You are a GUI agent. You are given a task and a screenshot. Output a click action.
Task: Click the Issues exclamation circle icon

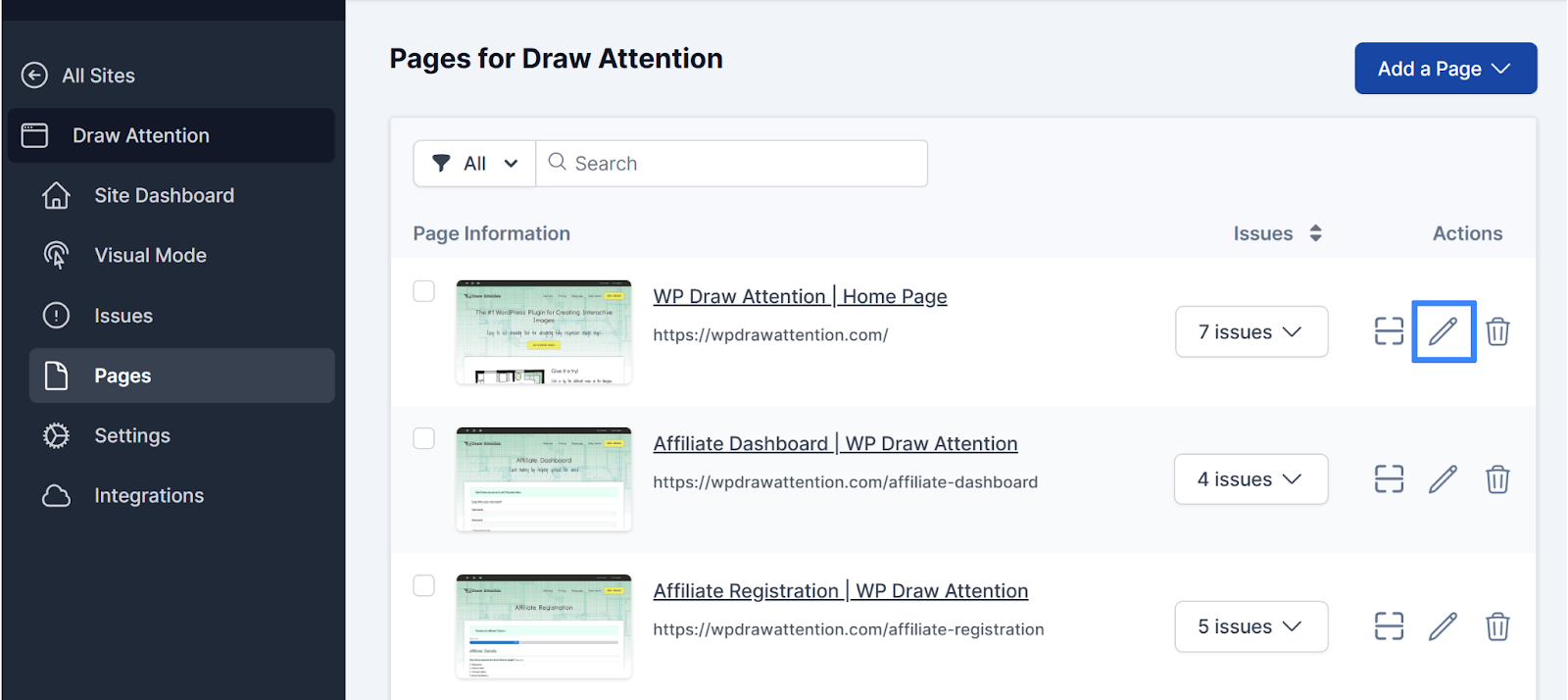coord(56,316)
